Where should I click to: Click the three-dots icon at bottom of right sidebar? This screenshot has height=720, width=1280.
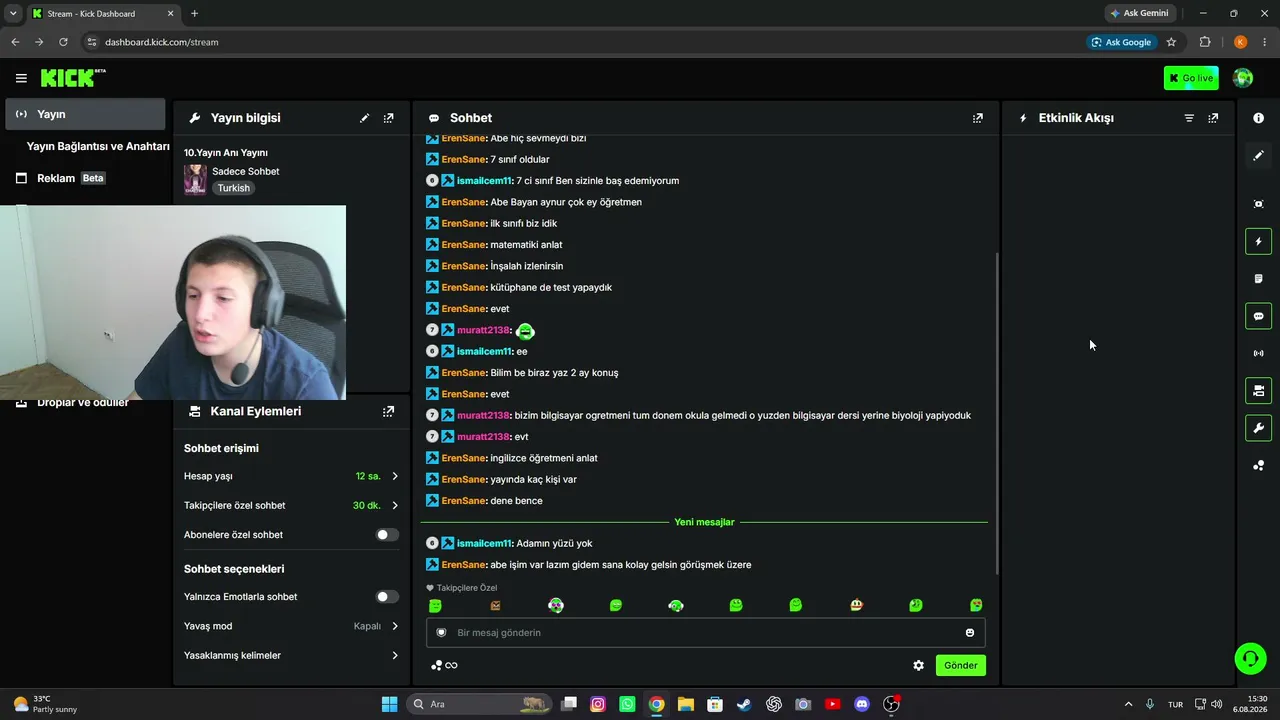(x=1258, y=465)
